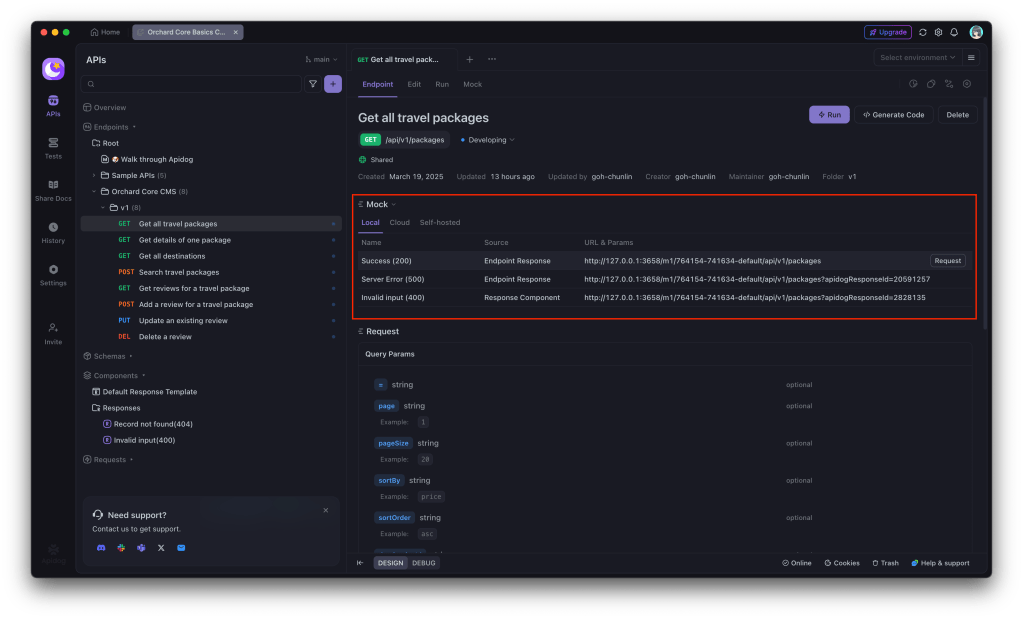Screen dimensions: 1023x619
Task: Click the Generate Code button
Action: click(x=894, y=115)
